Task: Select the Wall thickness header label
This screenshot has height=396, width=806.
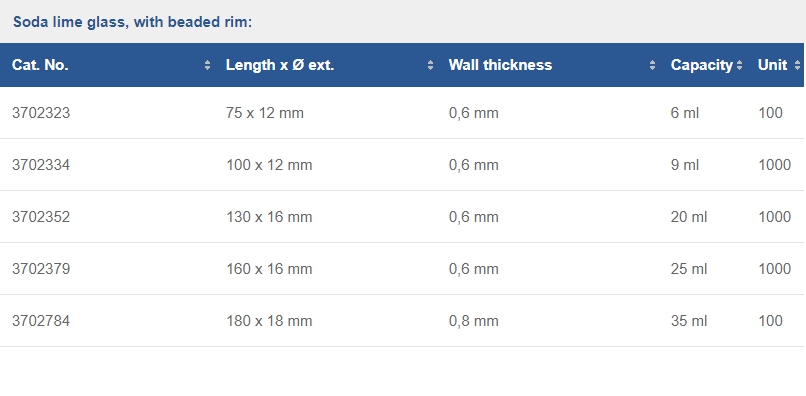Action: 500,65
